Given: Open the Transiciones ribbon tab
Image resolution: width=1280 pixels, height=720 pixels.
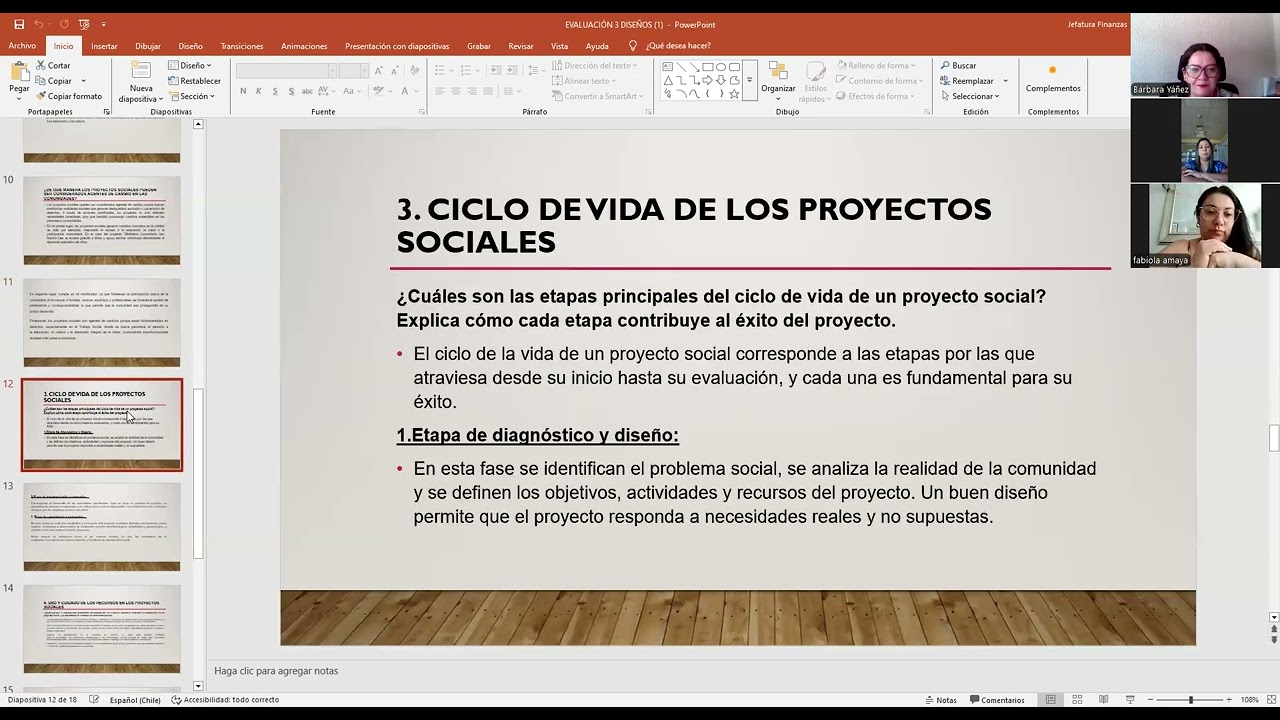Looking at the screenshot, I should coord(242,46).
